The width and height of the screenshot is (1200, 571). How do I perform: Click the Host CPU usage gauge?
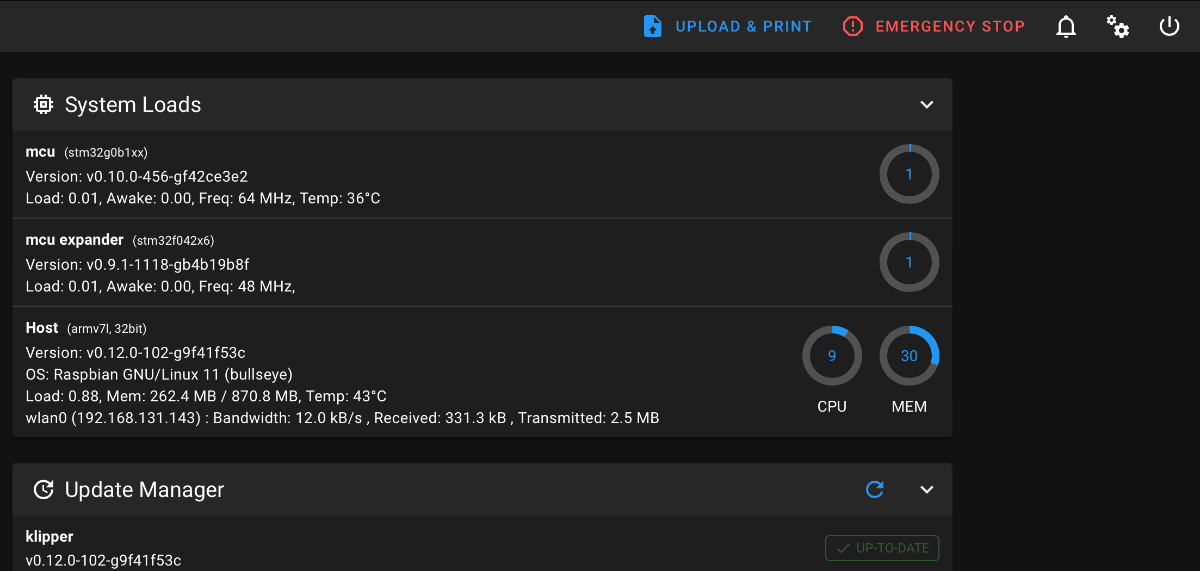coord(832,355)
